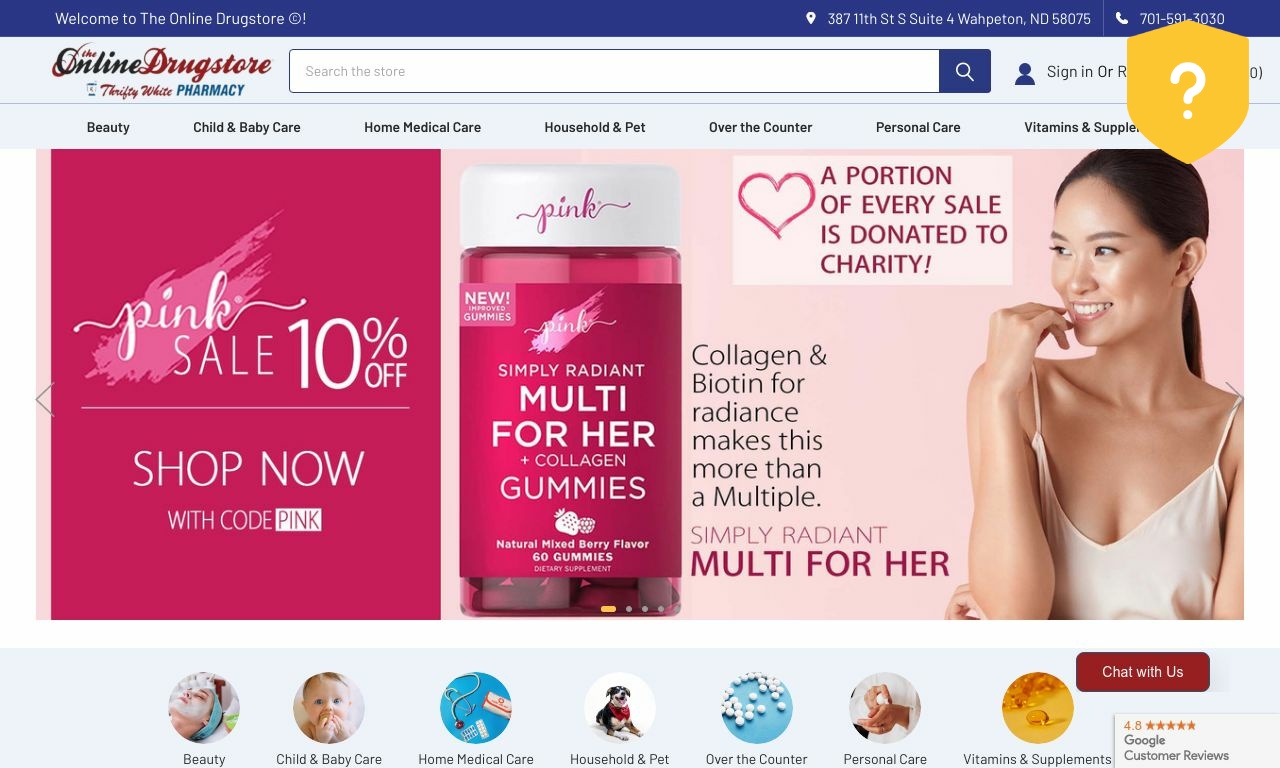Advance to next banner slide arrow

tap(1234, 399)
